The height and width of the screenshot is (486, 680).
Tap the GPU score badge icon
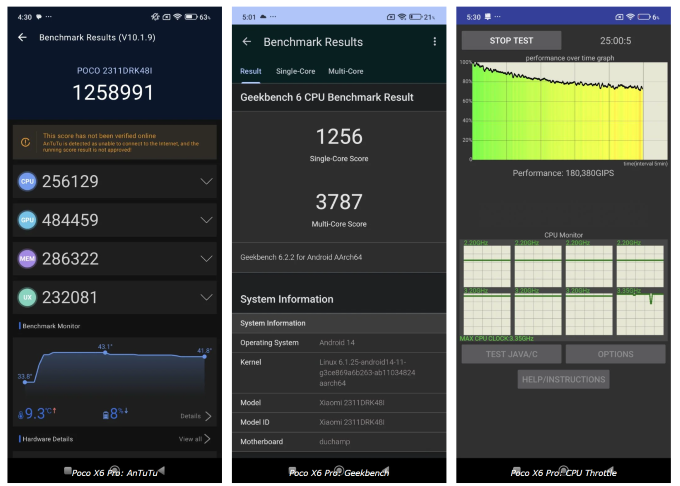point(27,220)
